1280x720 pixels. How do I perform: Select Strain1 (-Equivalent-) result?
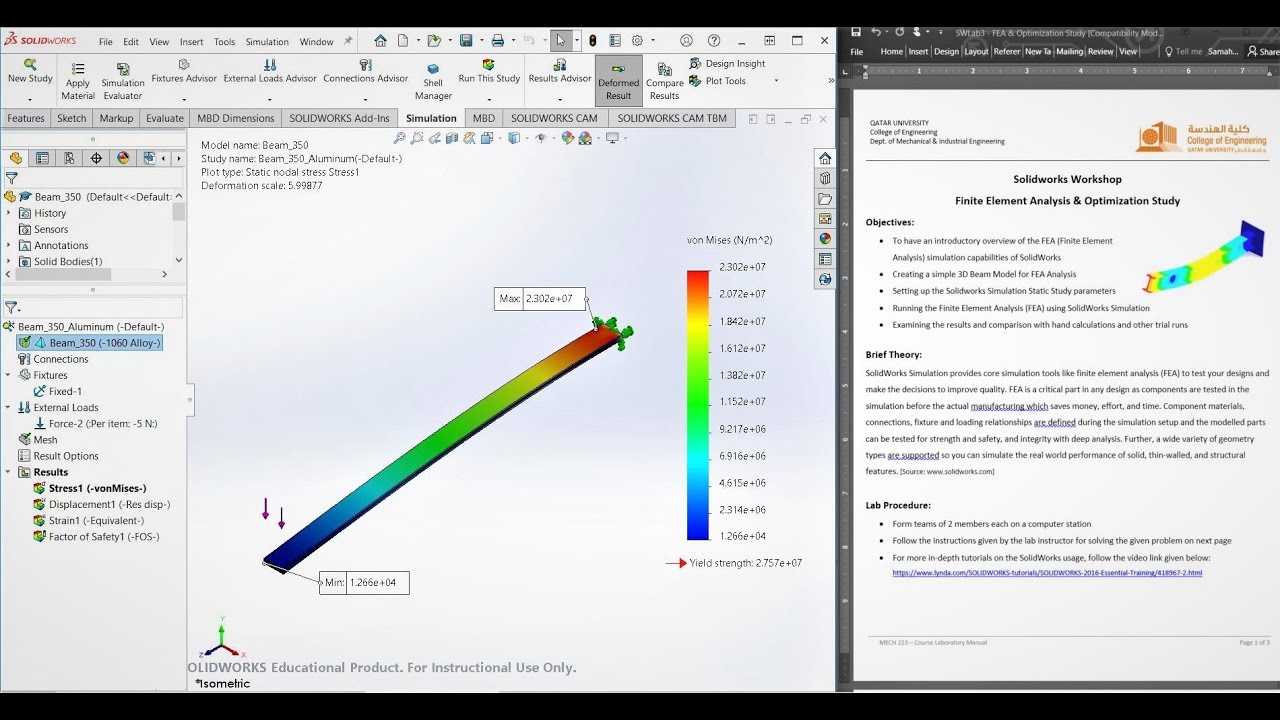click(88, 520)
